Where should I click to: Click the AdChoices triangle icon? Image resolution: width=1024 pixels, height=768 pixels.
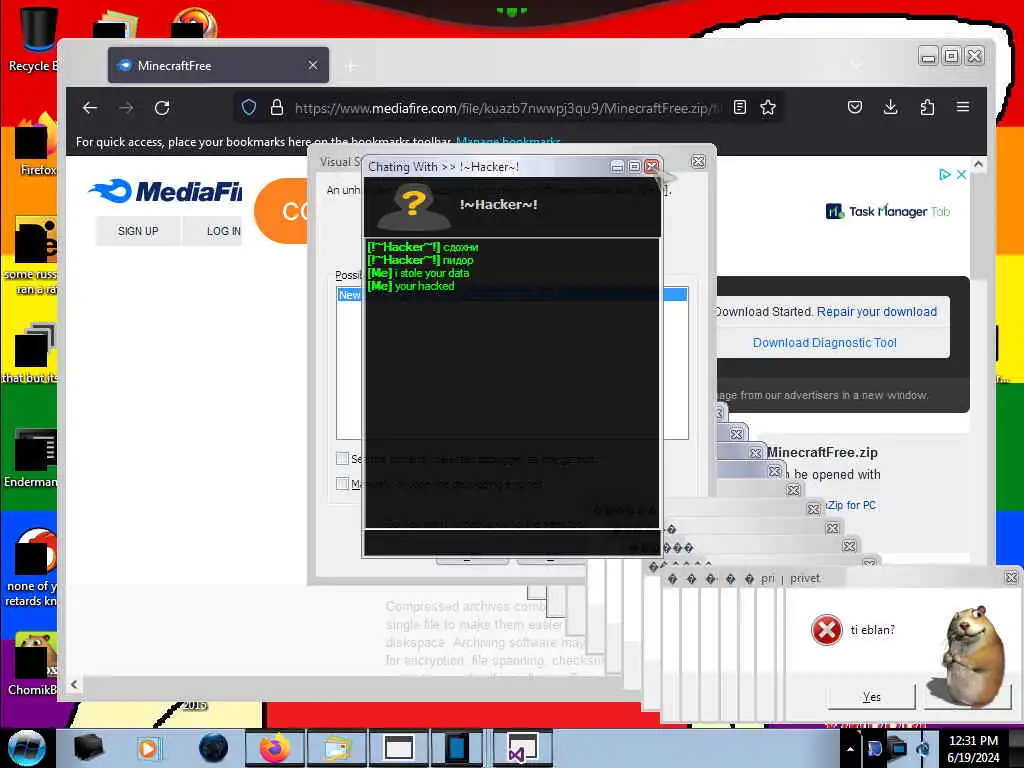coord(944,174)
